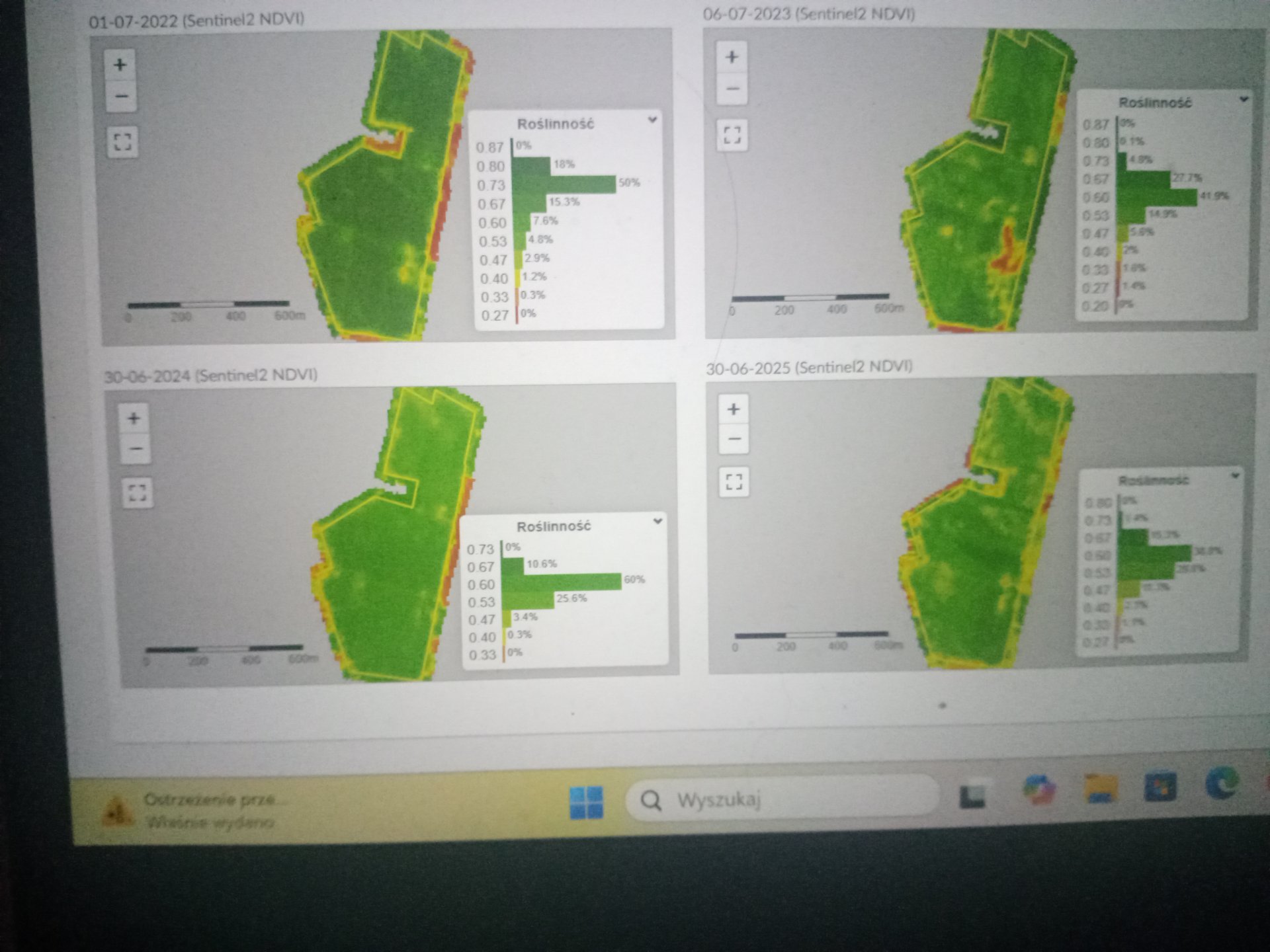Image resolution: width=1270 pixels, height=952 pixels.
Task: Zoom in on the 30-06-2024 NDVI map
Action: 134,418
